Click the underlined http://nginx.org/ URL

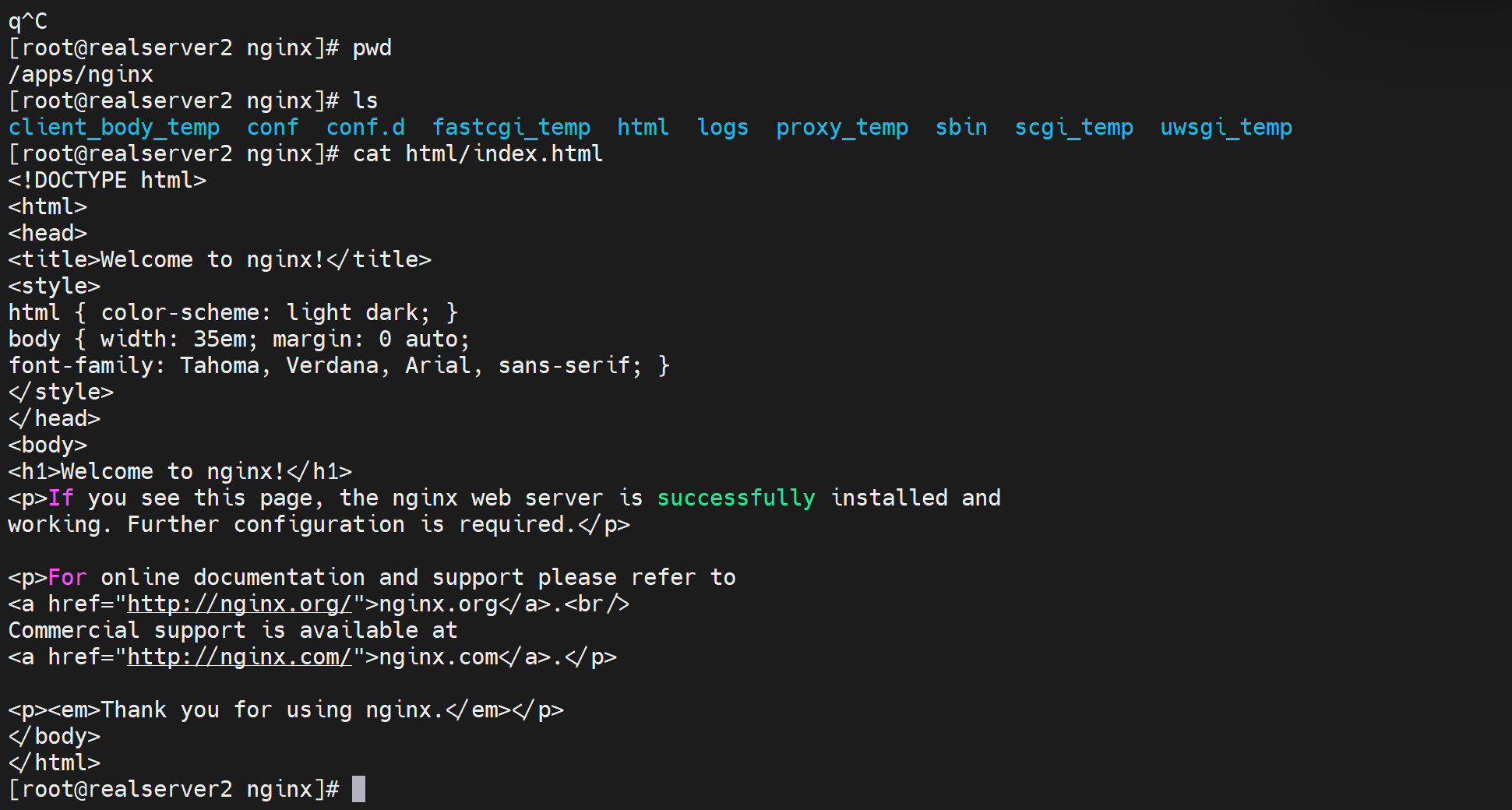(x=239, y=604)
